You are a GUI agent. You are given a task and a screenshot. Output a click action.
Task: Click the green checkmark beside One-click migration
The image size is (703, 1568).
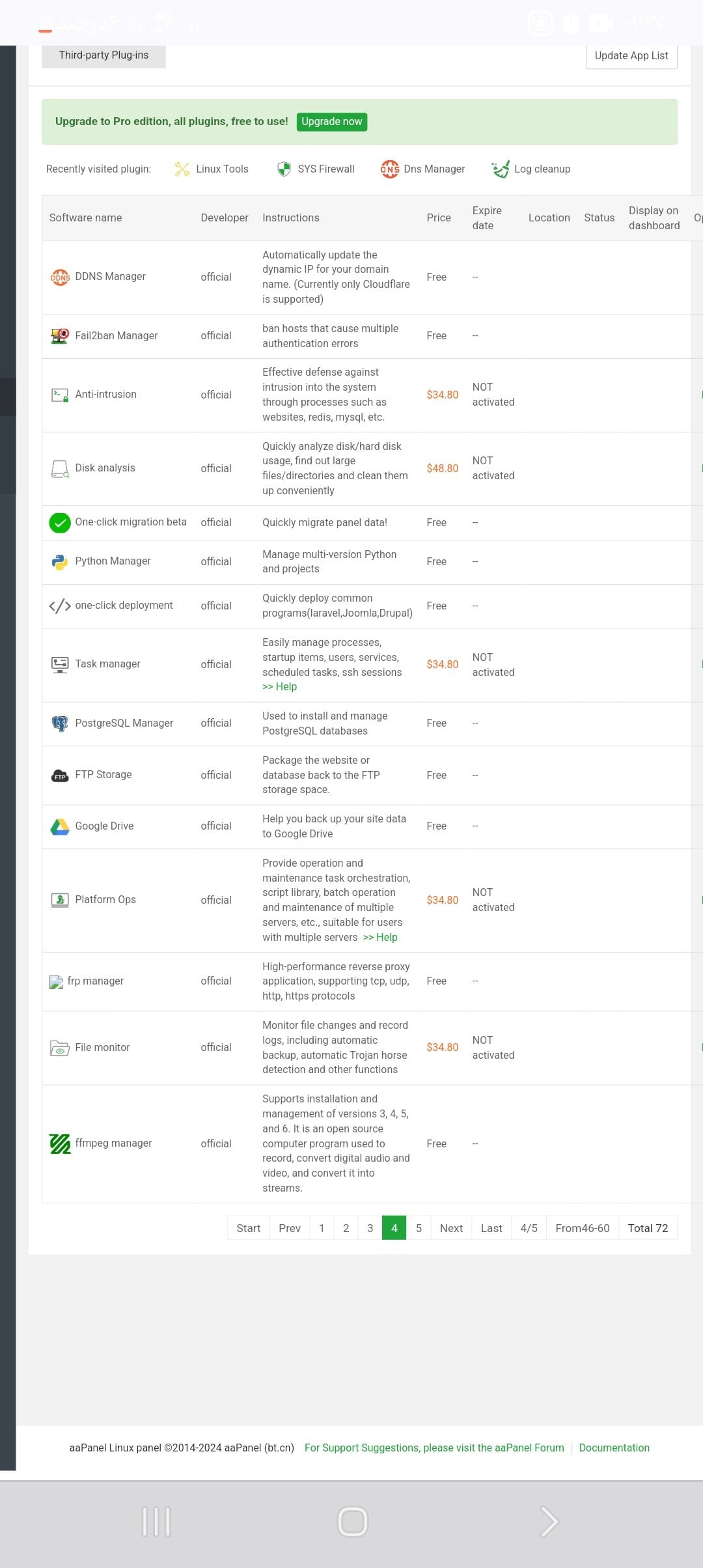tap(60, 523)
